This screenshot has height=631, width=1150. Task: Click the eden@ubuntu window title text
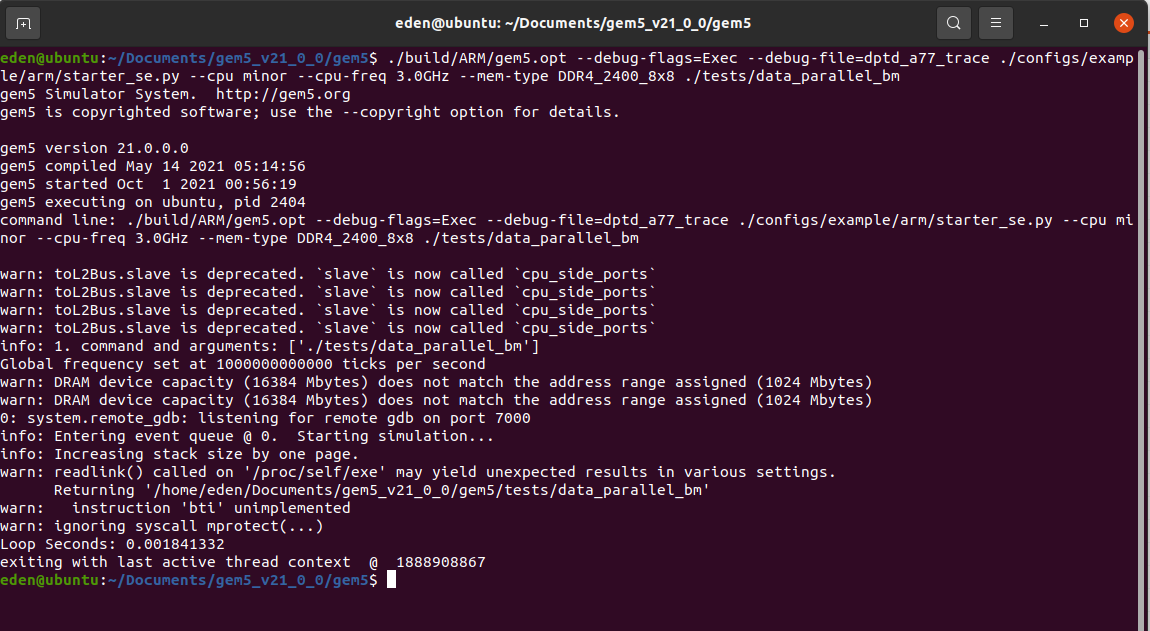573,23
